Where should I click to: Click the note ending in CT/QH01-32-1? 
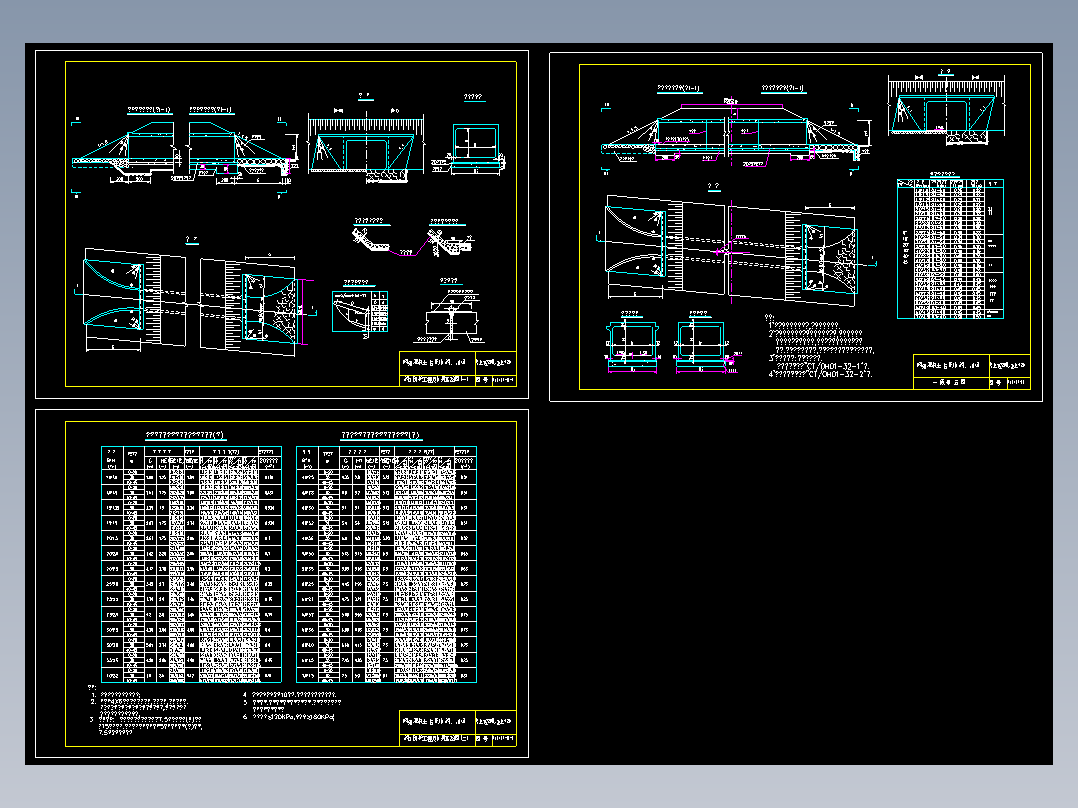pyautogui.click(x=821, y=365)
